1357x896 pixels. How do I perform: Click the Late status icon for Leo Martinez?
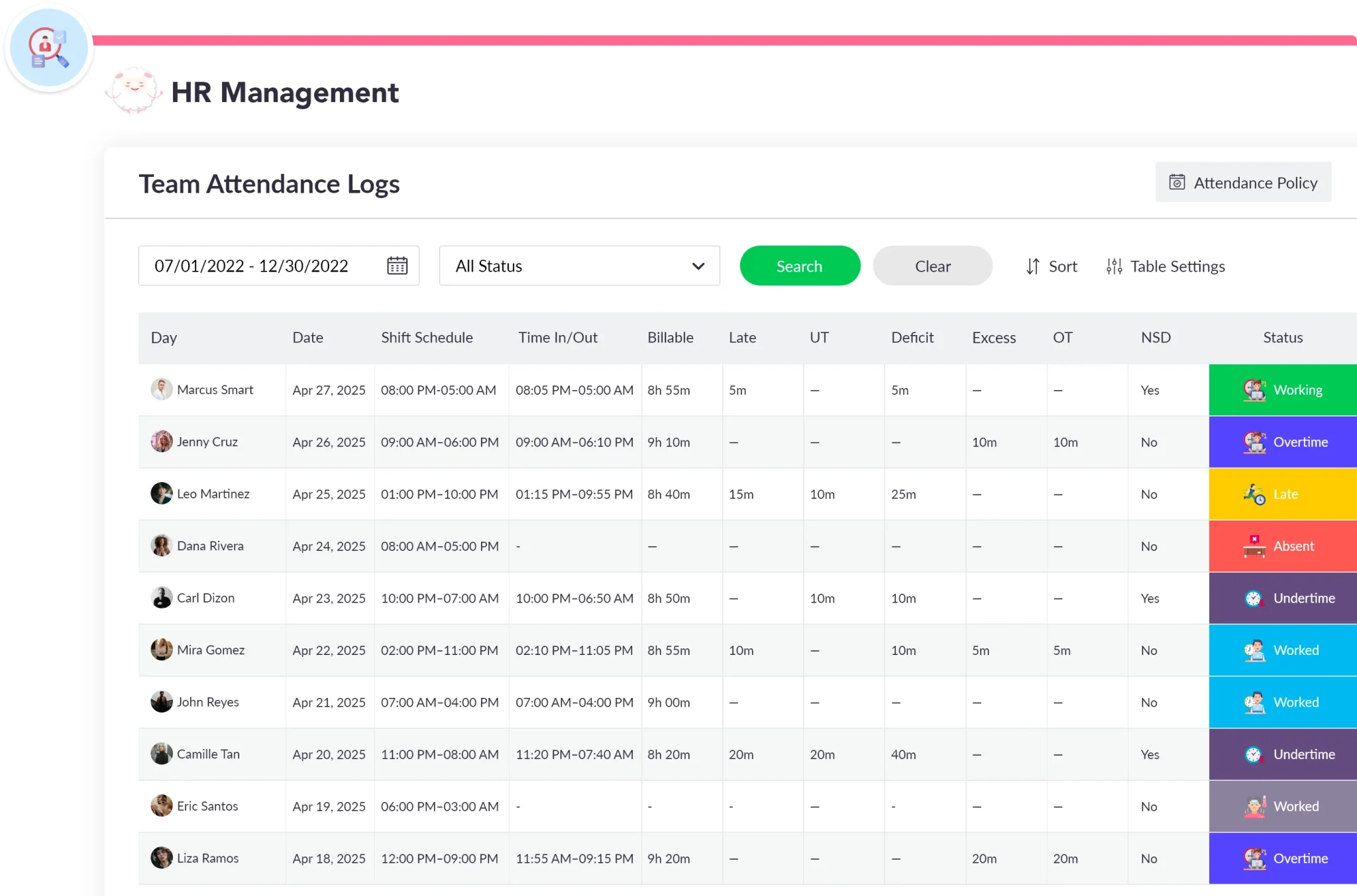[1254, 494]
